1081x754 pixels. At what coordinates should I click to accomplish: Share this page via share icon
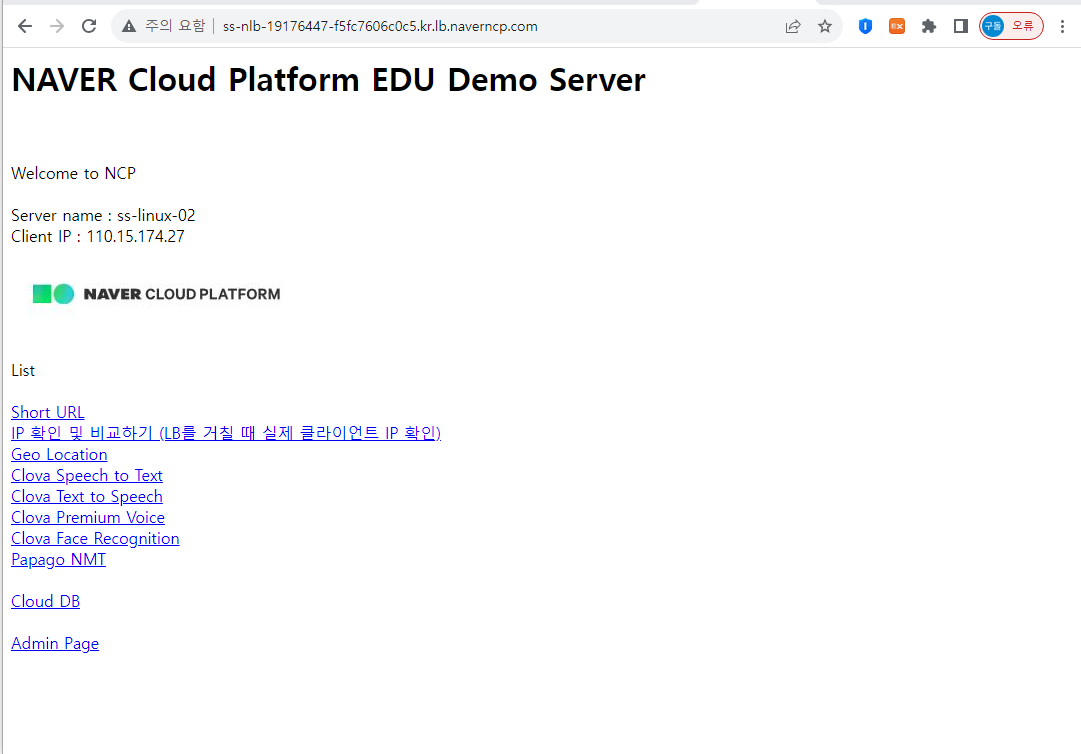click(793, 26)
